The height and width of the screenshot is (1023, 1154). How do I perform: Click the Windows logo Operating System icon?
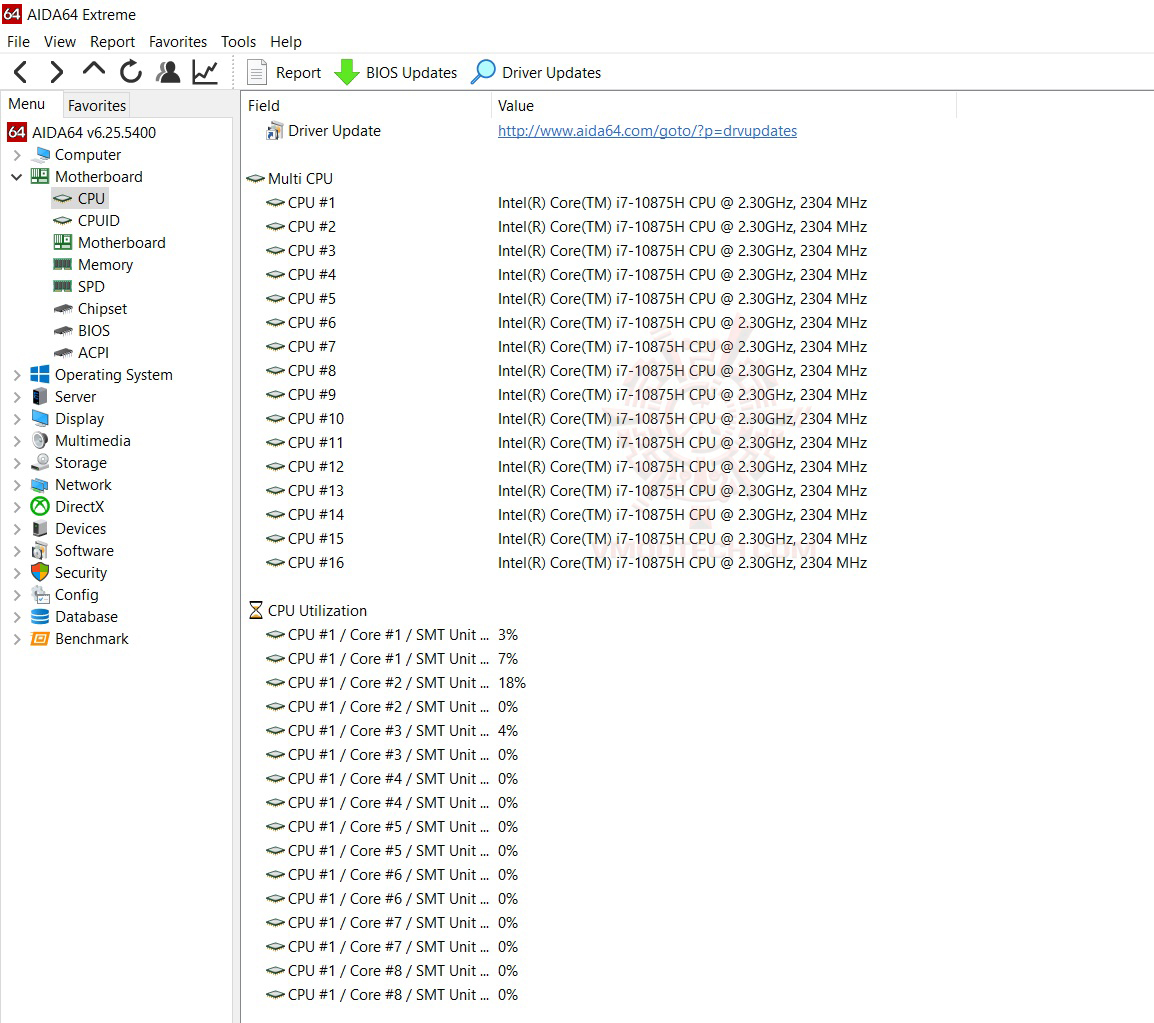[x=40, y=375]
